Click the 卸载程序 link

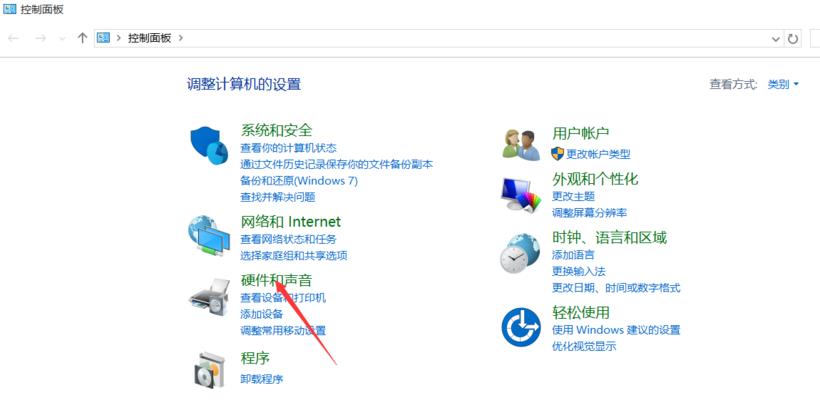pyautogui.click(x=261, y=379)
